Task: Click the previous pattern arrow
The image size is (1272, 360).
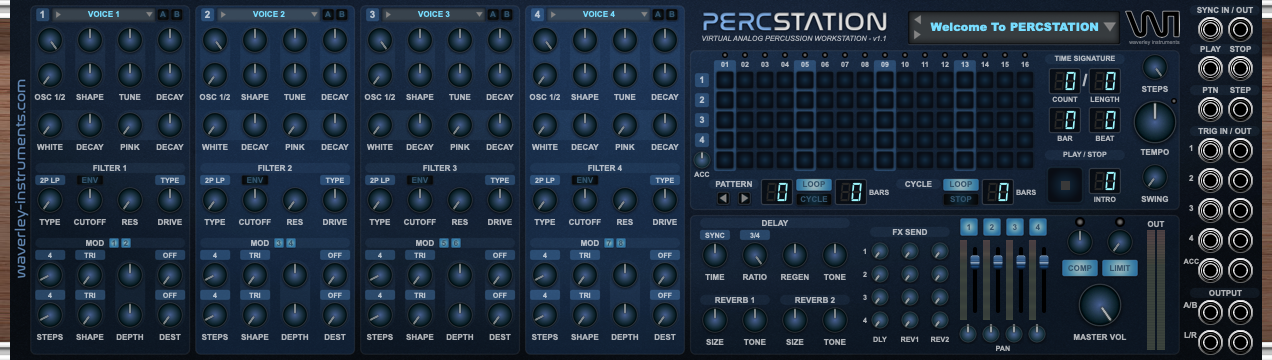Action: click(x=723, y=198)
